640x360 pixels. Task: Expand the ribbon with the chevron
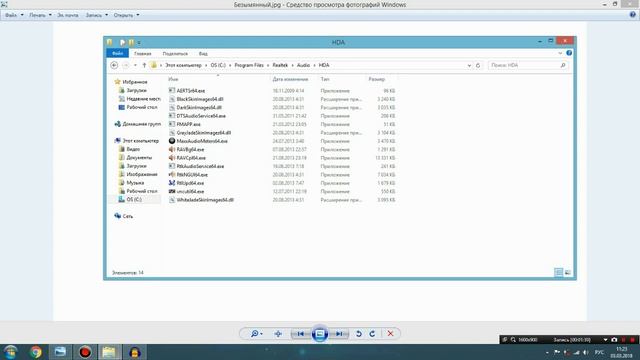pos(560,53)
